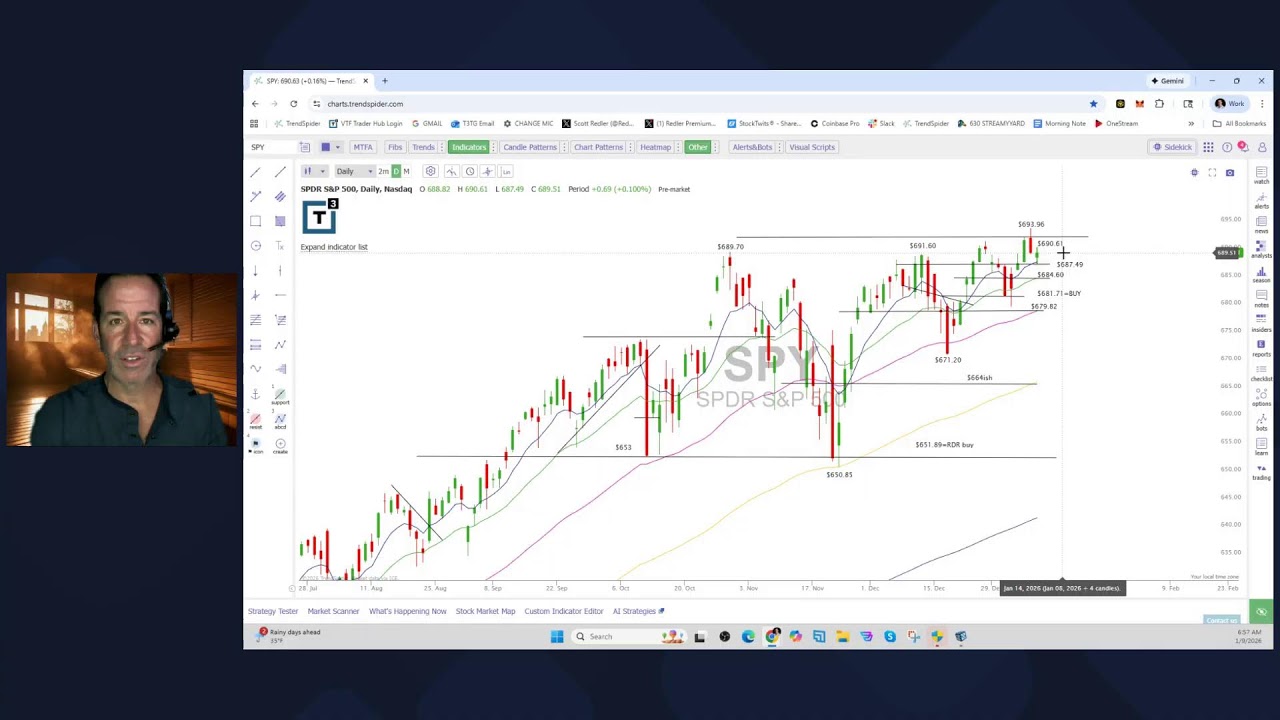Screen dimensions: 1280x720
Task: Click the MTFA button
Action: (x=362, y=147)
